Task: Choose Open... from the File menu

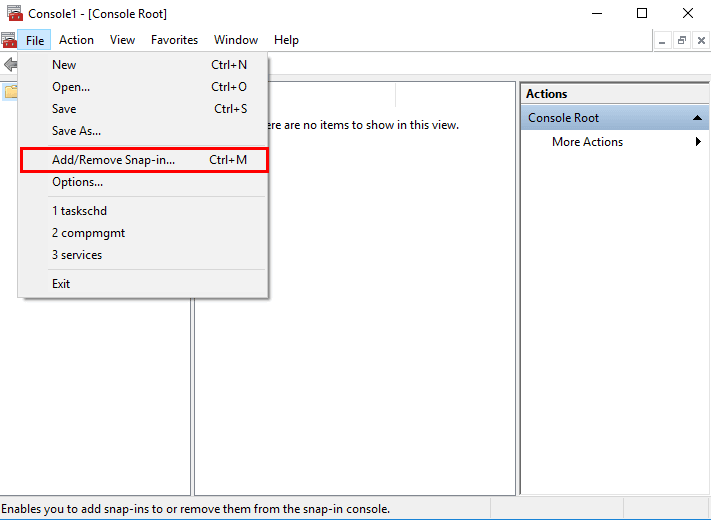Action: tap(144, 87)
